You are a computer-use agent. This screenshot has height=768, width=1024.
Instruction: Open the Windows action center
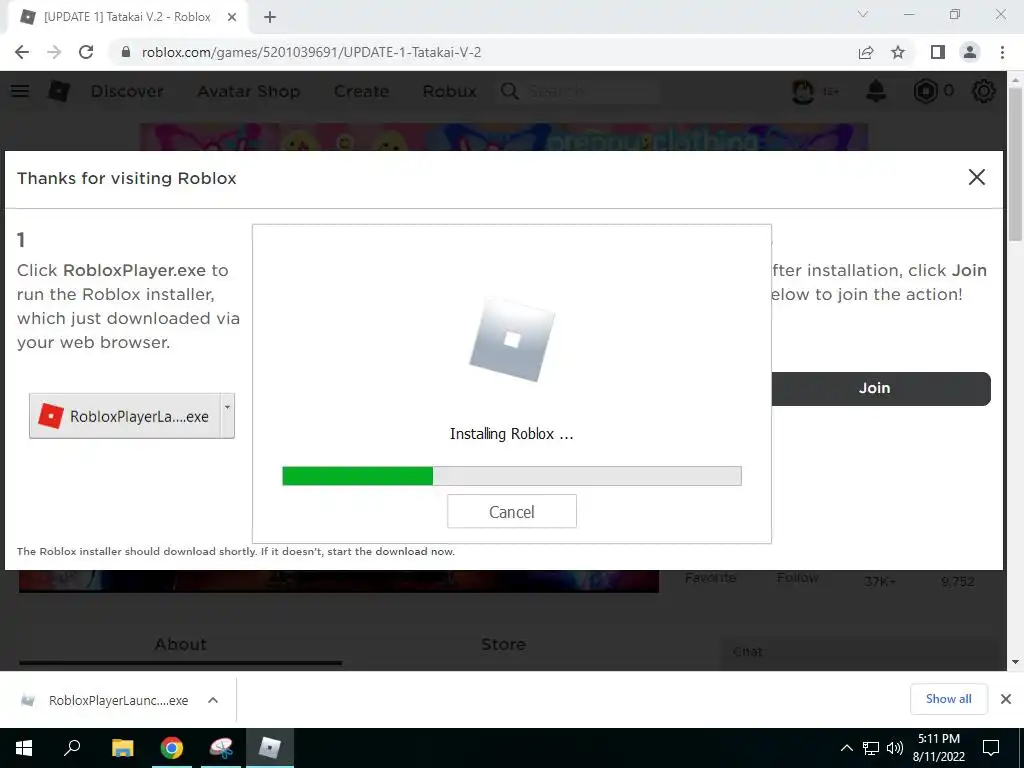991,748
